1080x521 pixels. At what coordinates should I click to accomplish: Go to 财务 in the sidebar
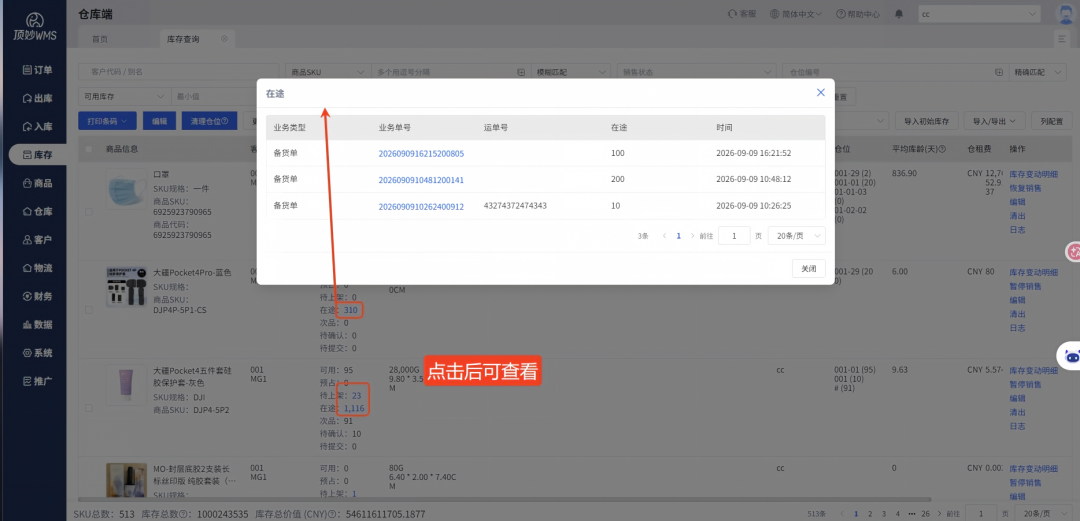point(37,296)
